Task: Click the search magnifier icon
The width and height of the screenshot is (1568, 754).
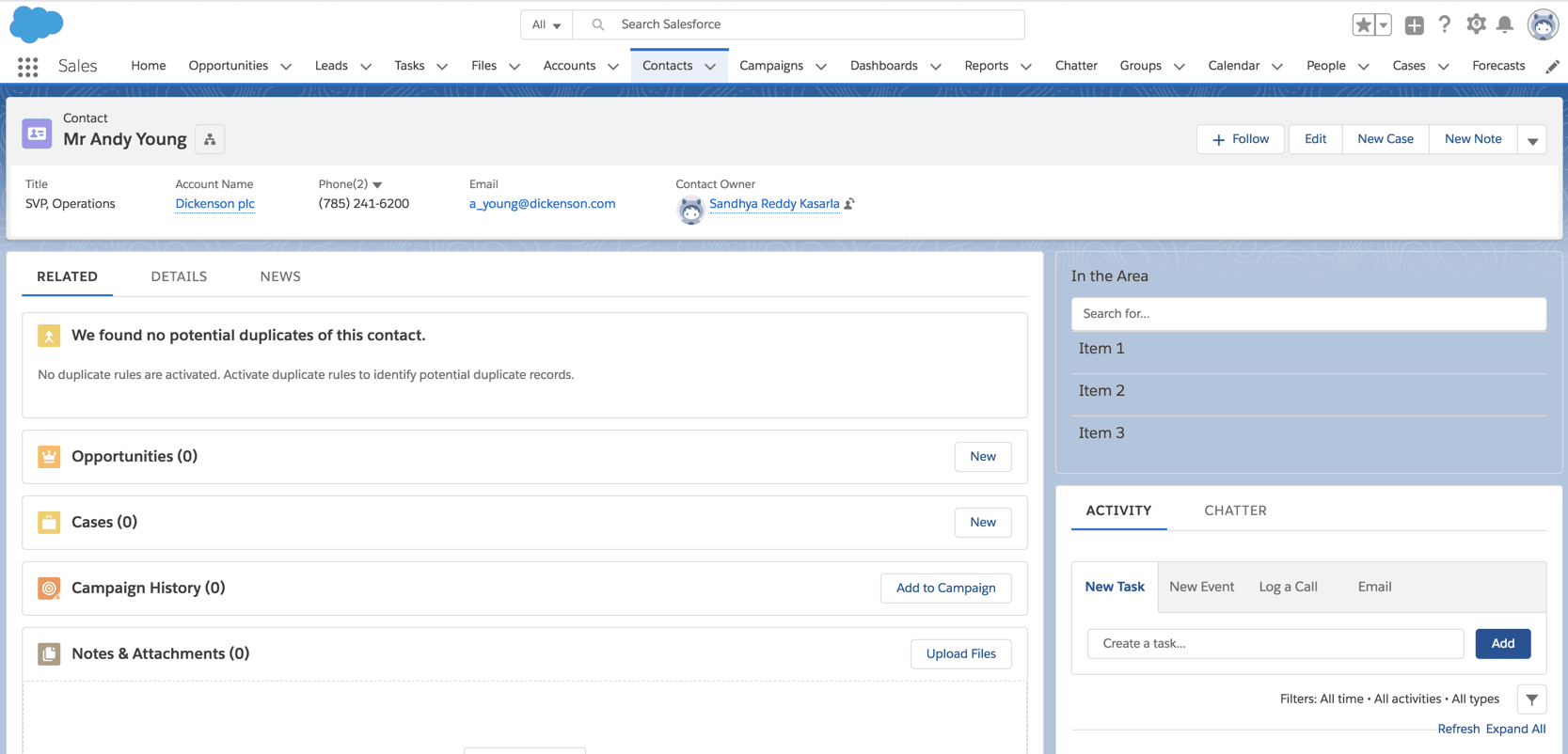Action: [x=597, y=24]
